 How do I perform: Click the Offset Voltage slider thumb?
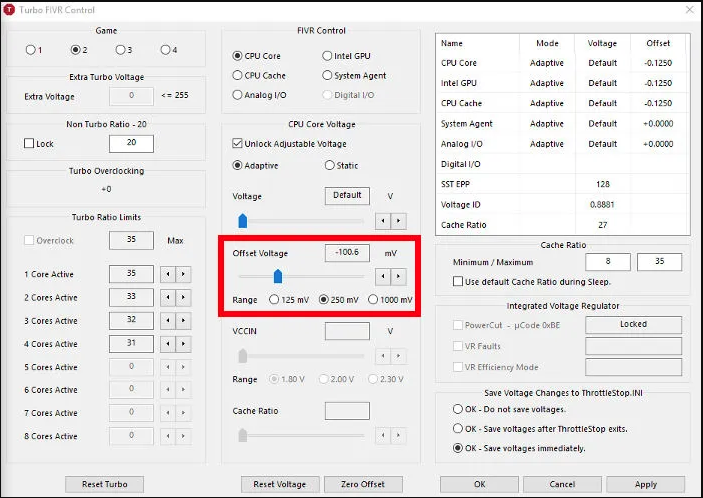coord(278,277)
